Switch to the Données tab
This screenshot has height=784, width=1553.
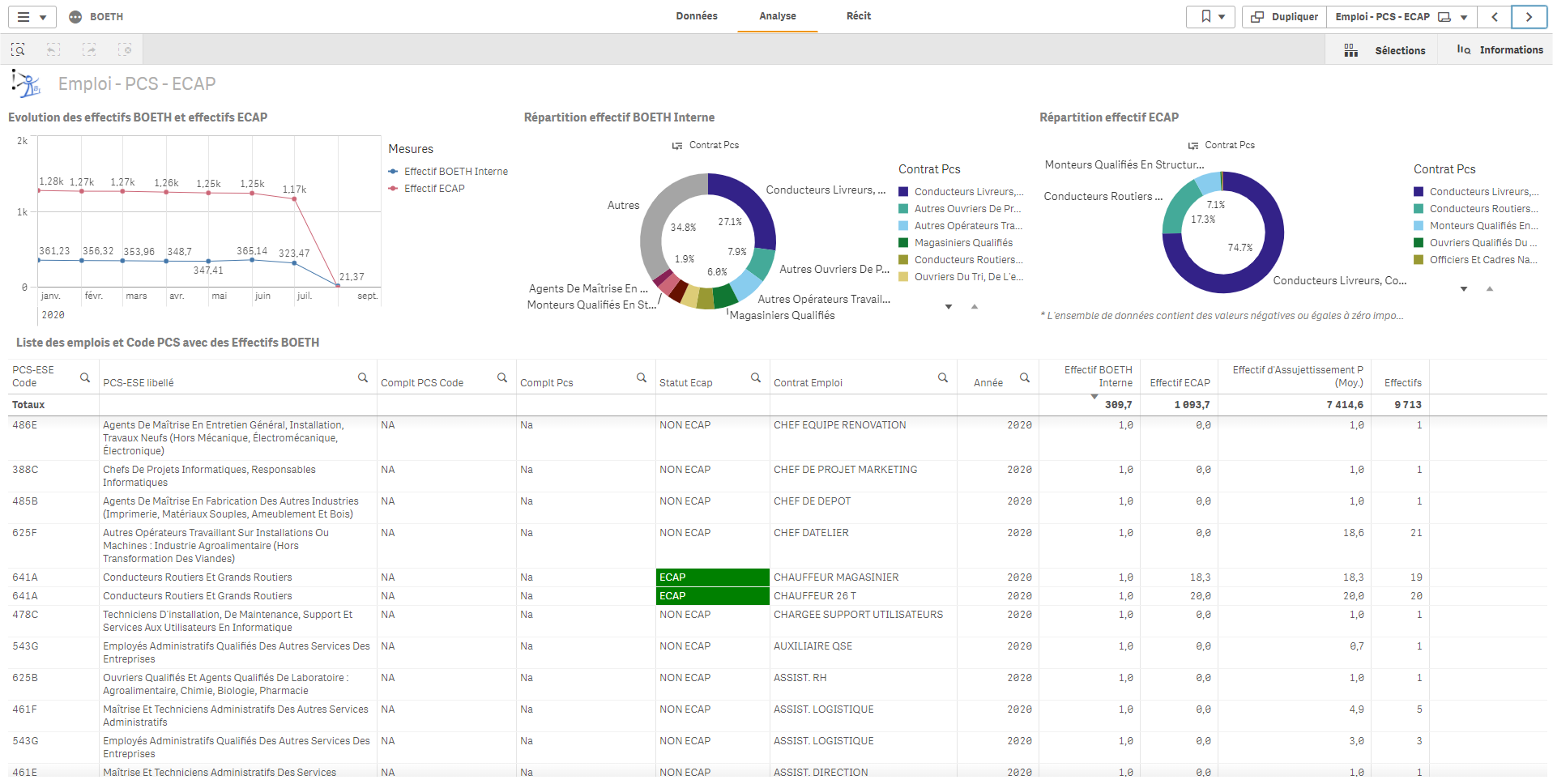pyautogui.click(x=697, y=16)
